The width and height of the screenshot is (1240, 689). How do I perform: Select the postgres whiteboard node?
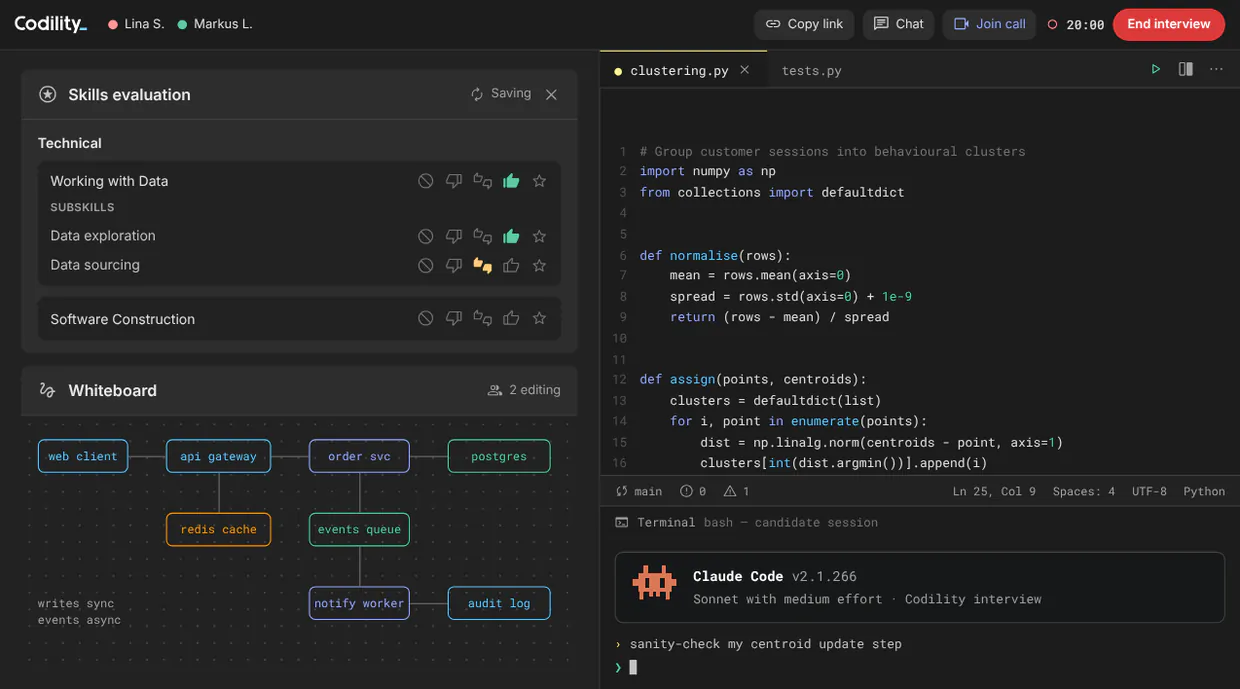click(x=499, y=456)
